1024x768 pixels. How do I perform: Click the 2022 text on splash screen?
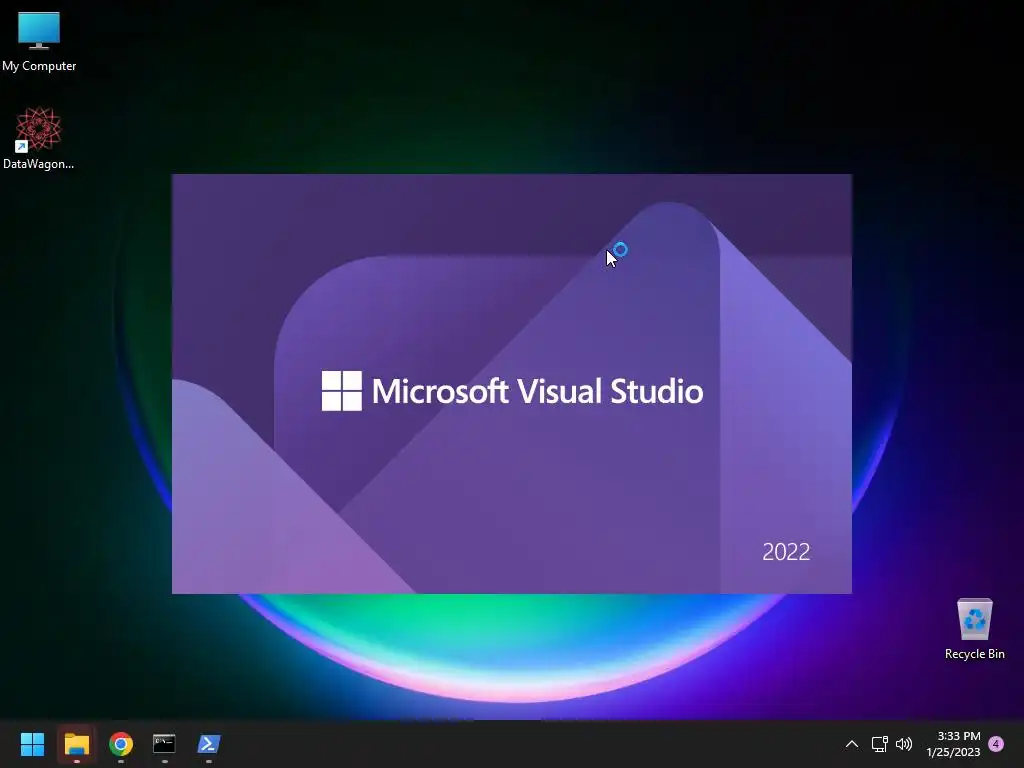[786, 552]
